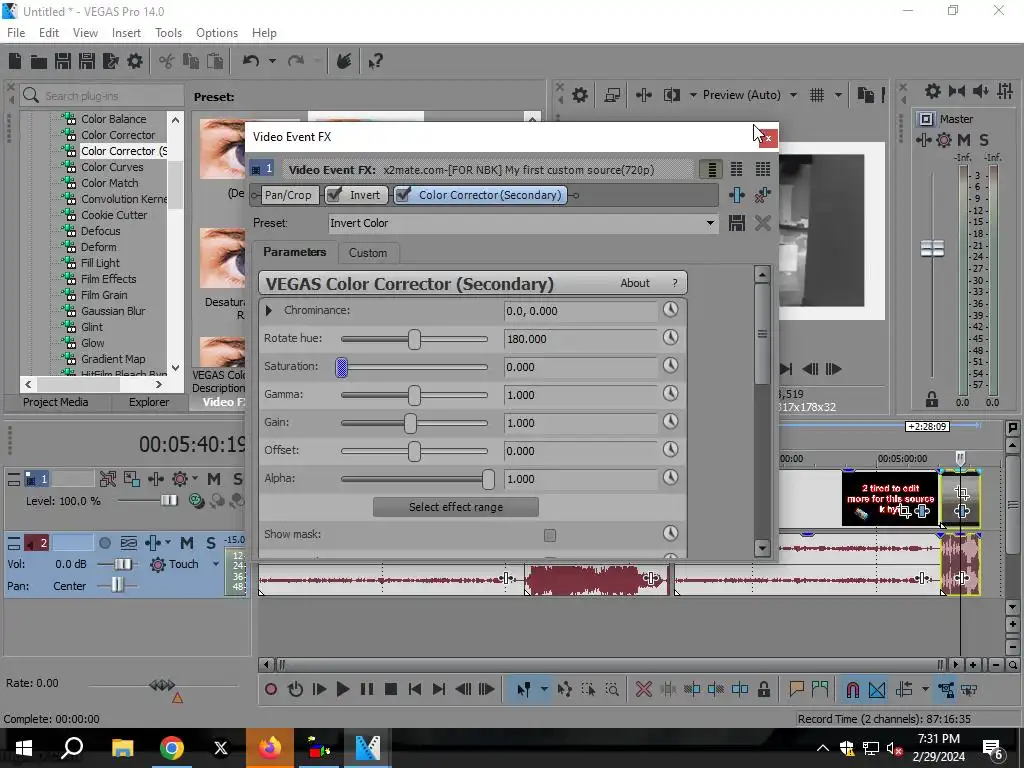Viewport: 1024px width, 768px height.
Task: Click Rotate hue animate clock icon
Action: click(671, 338)
